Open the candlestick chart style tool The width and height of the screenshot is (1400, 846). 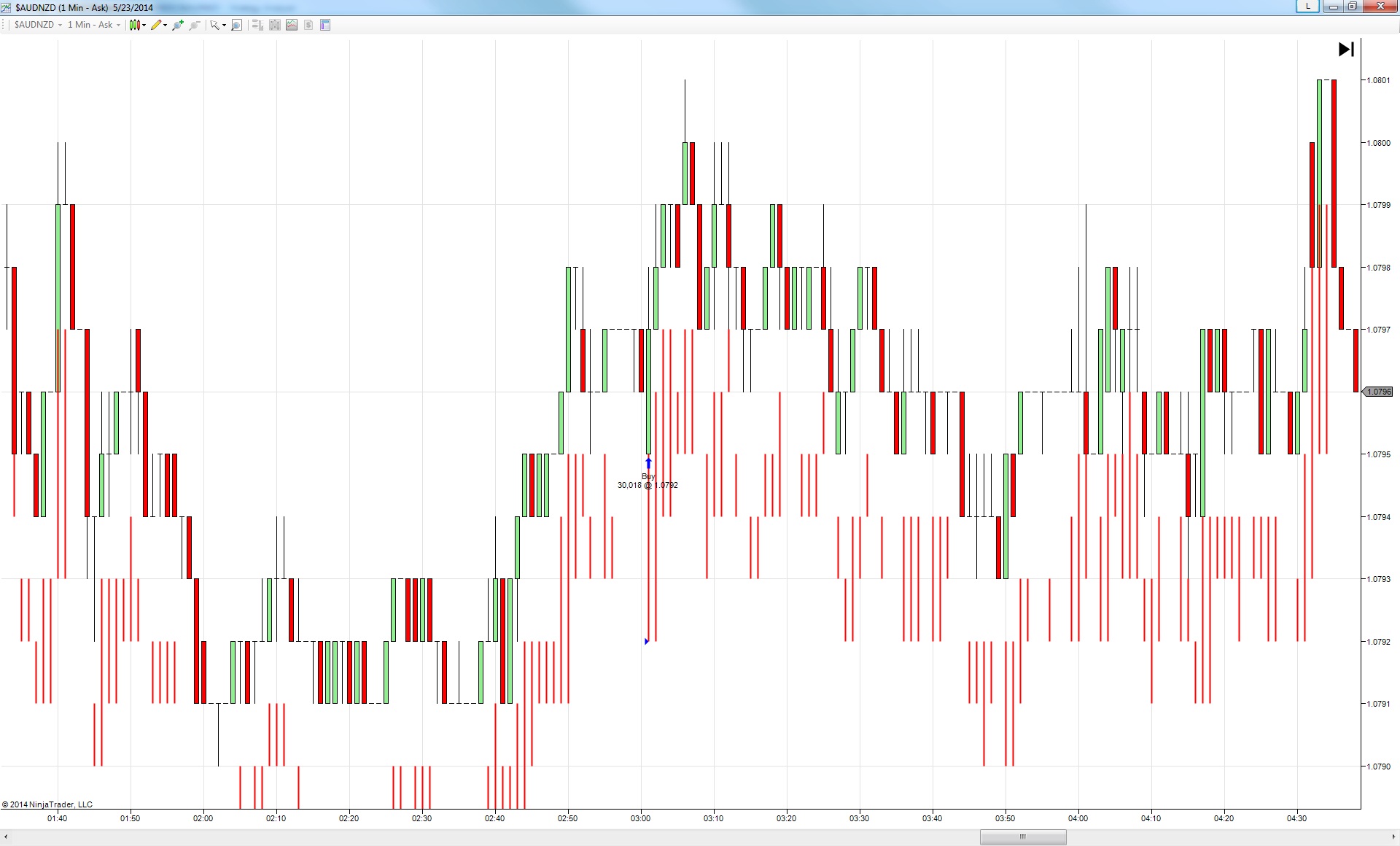(x=134, y=25)
